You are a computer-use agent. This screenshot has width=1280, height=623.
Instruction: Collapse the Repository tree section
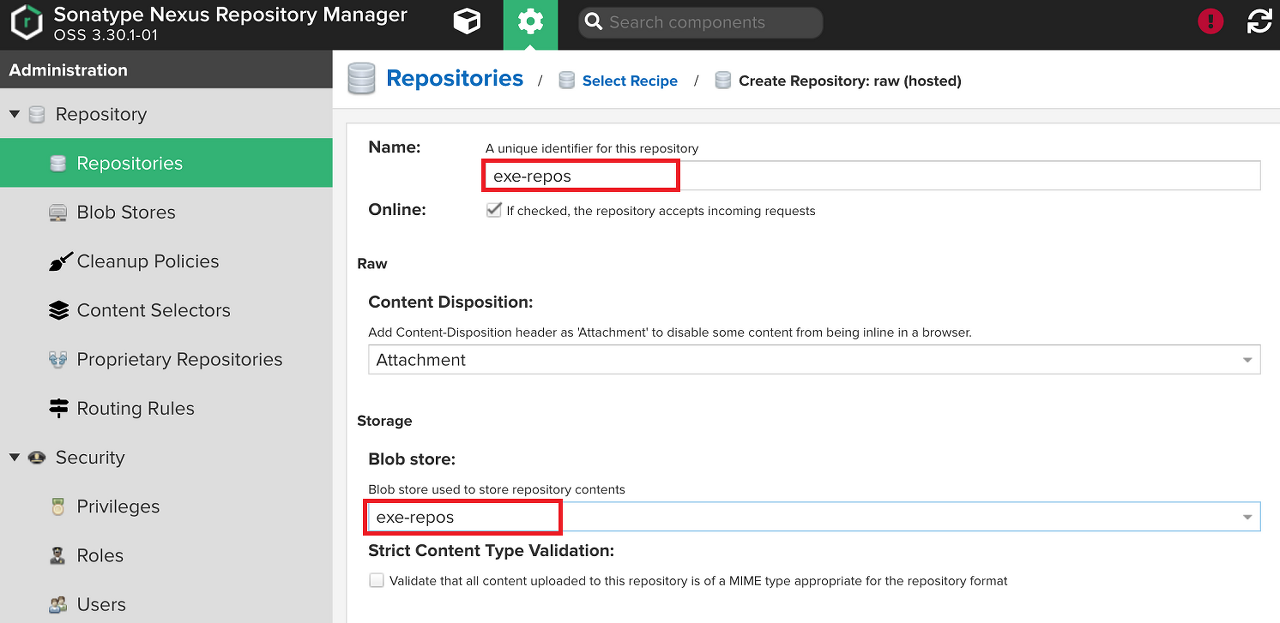click(x=14, y=115)
